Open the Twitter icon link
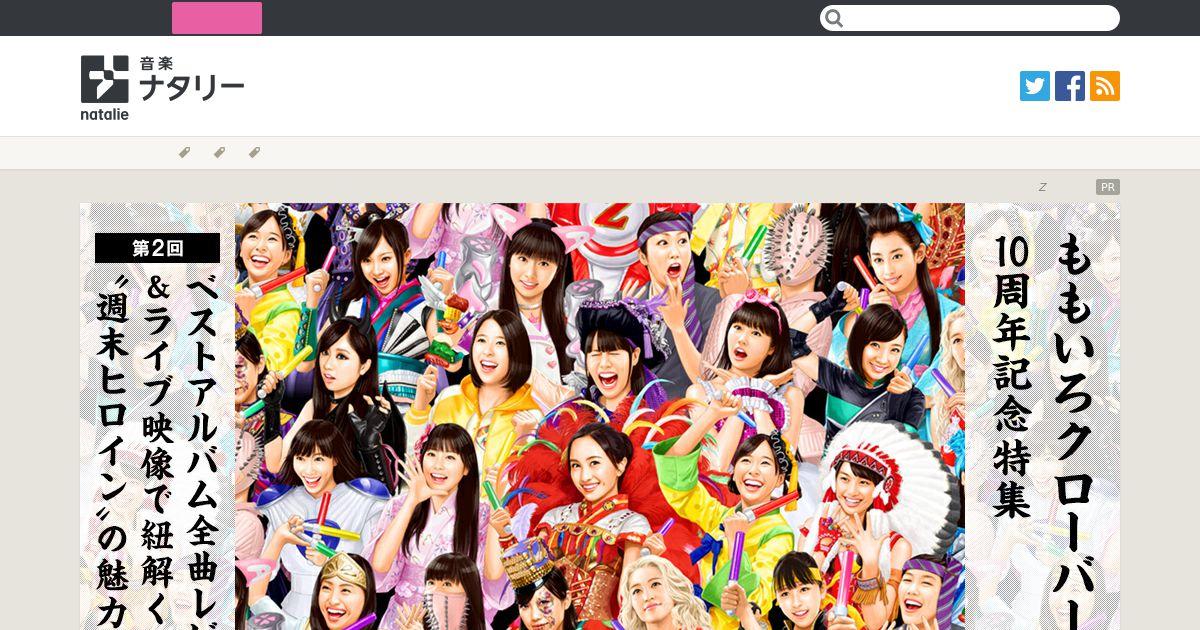Viewport: 1200px width, 630px height. [1035, 86]
